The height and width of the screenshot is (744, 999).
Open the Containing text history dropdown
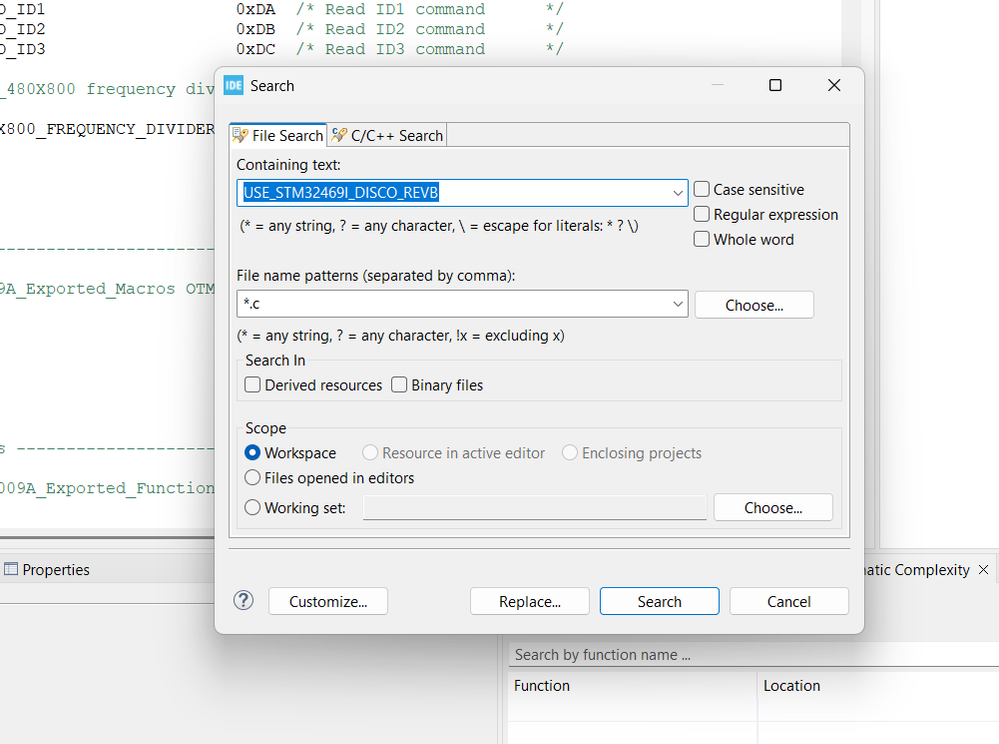click(x=678, y=193)
